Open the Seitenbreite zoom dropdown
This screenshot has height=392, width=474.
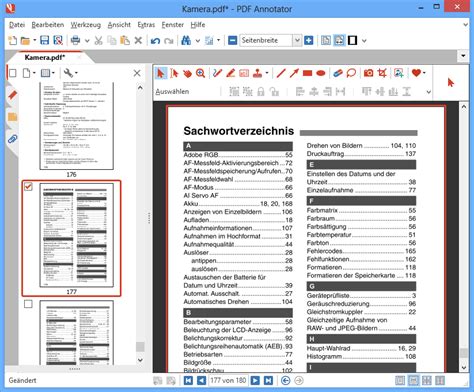pos(297,40)
